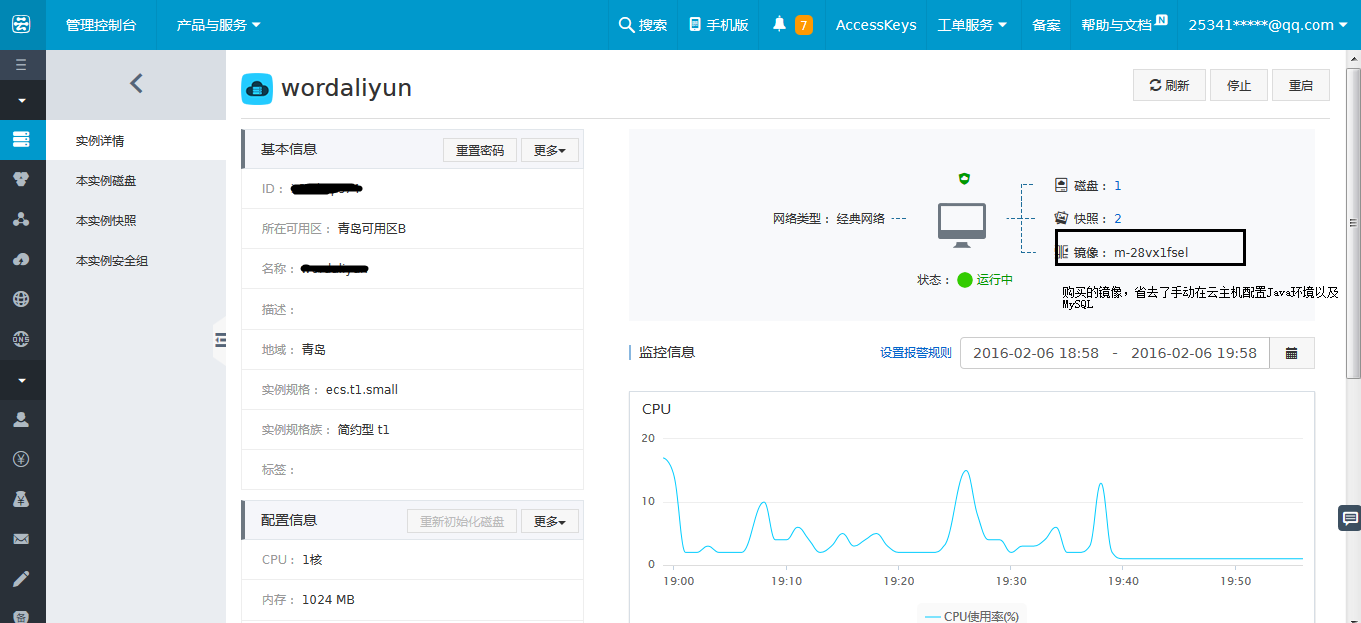This screenshot has width=1361, height=623.
Task: Click the 重新初始化磁盘 button
Action: coord(462,521)
